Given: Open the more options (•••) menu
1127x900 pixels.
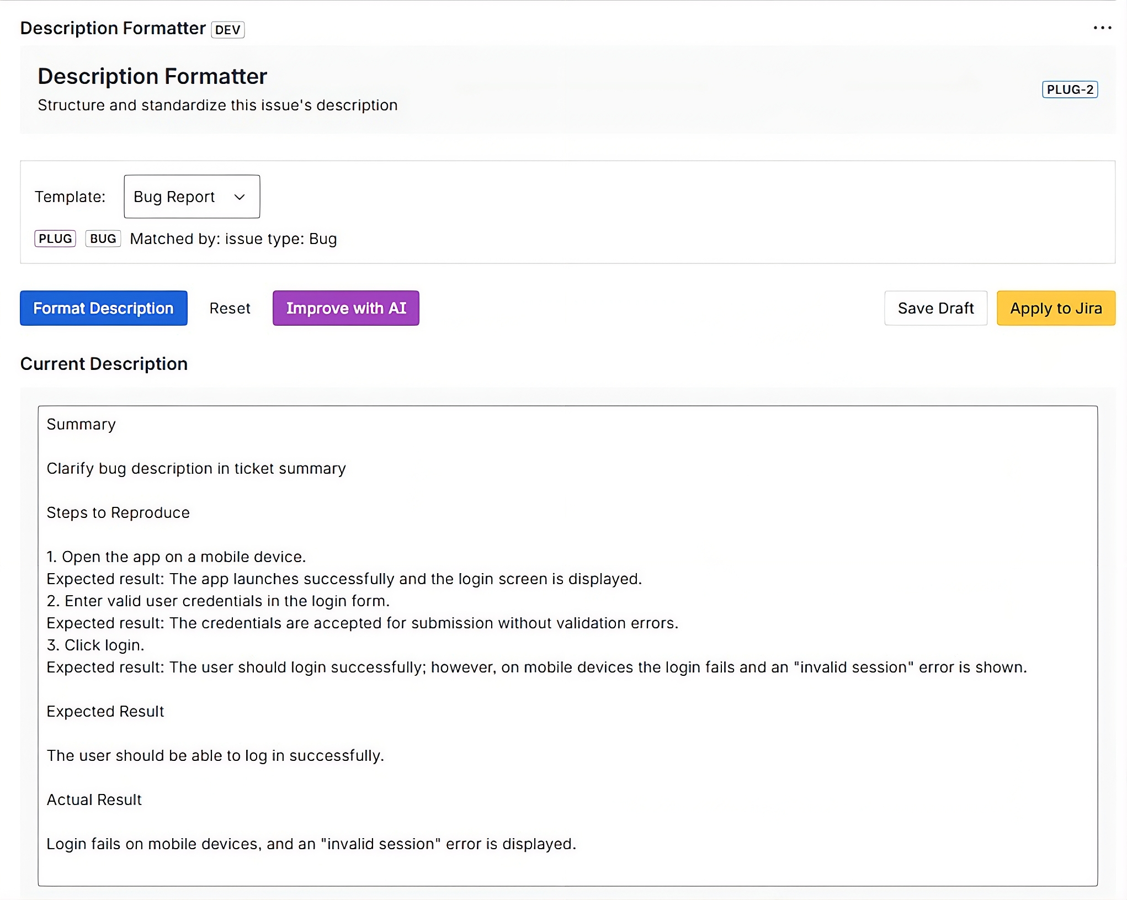Looking at the screenshot, I should coord(1102,27).
